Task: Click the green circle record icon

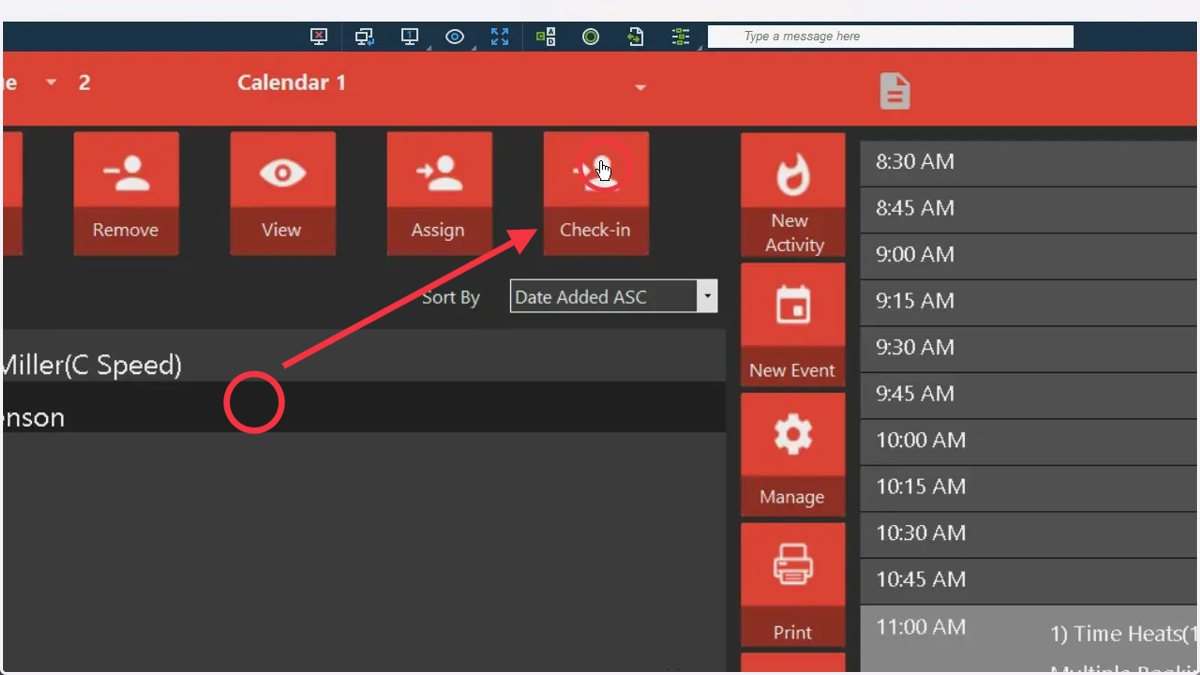Action: pos(591,37)
